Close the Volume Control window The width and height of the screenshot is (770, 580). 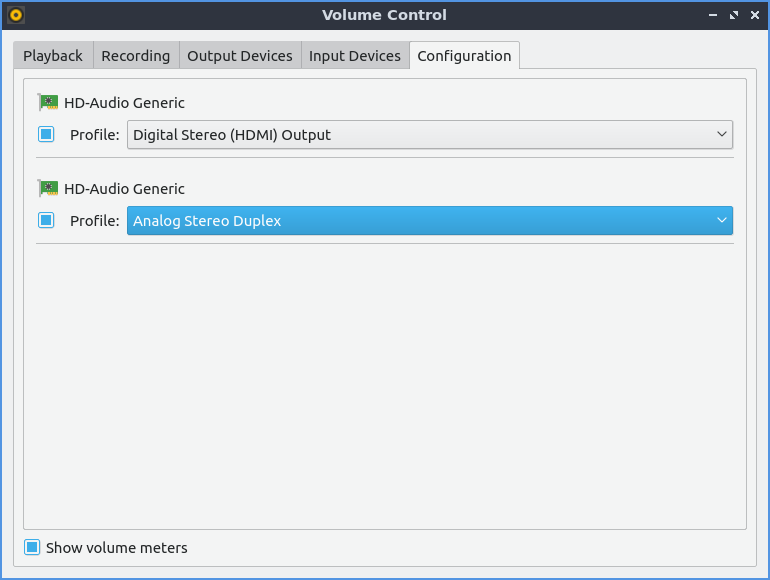(x=754, y=15)
